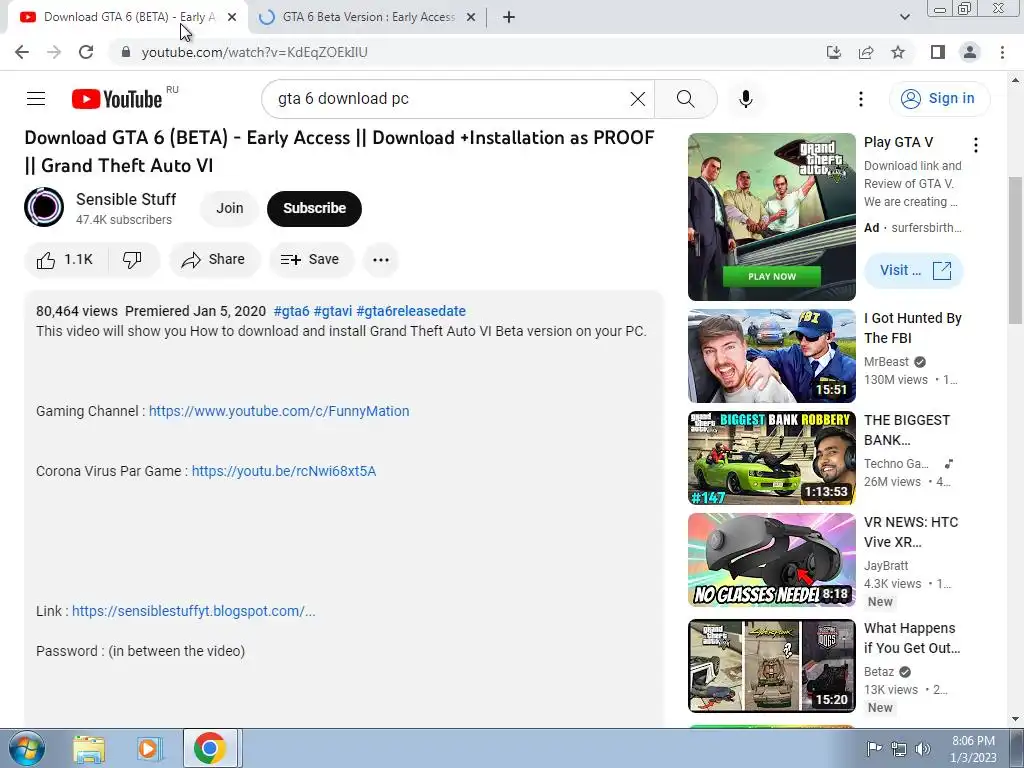Screen dimensions: 1024x768
Task: Share this page from the address bar
Action: pos(866,52)
